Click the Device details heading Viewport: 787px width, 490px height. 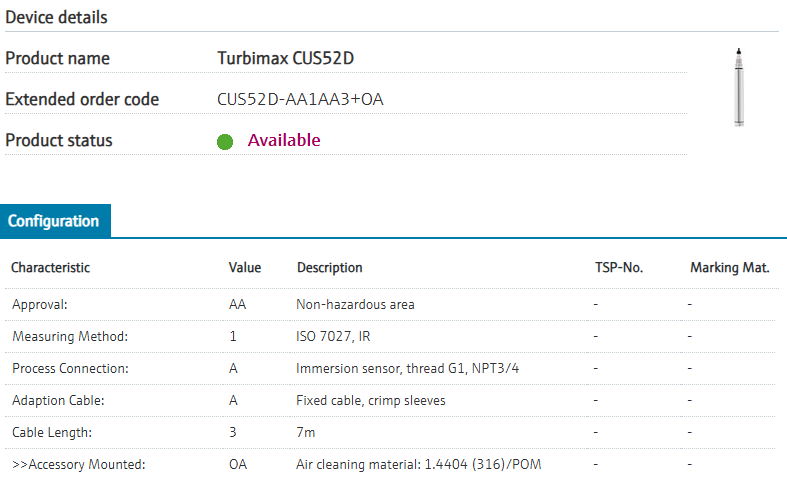pyautogui.click(x=56, y=17)
